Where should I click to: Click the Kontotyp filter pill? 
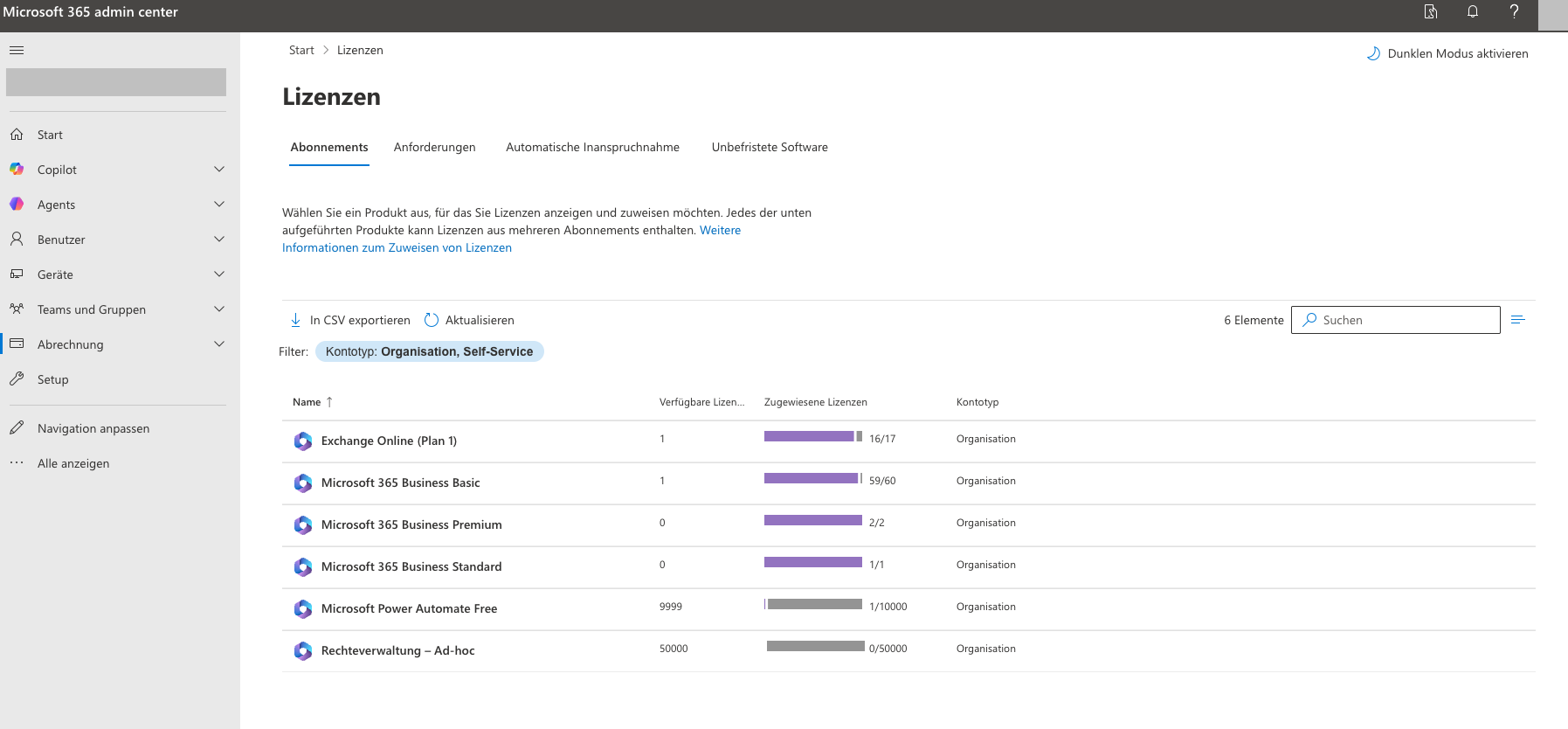(x=429, y=351)
